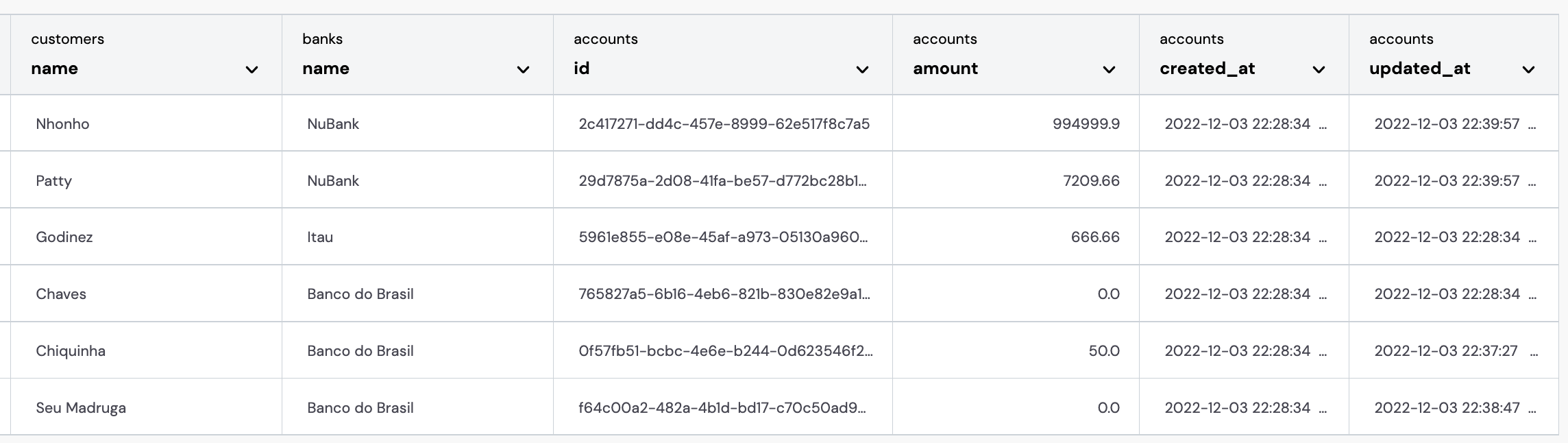The image size is (1568, 443).
Task: Click the Godinez customer cell
Action: pyautogui.click(x=64, y=237)
